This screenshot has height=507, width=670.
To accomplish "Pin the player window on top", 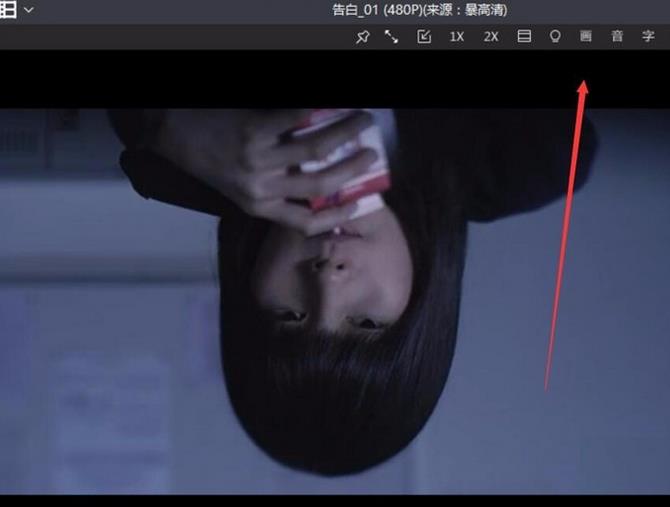I will (362, 37).
